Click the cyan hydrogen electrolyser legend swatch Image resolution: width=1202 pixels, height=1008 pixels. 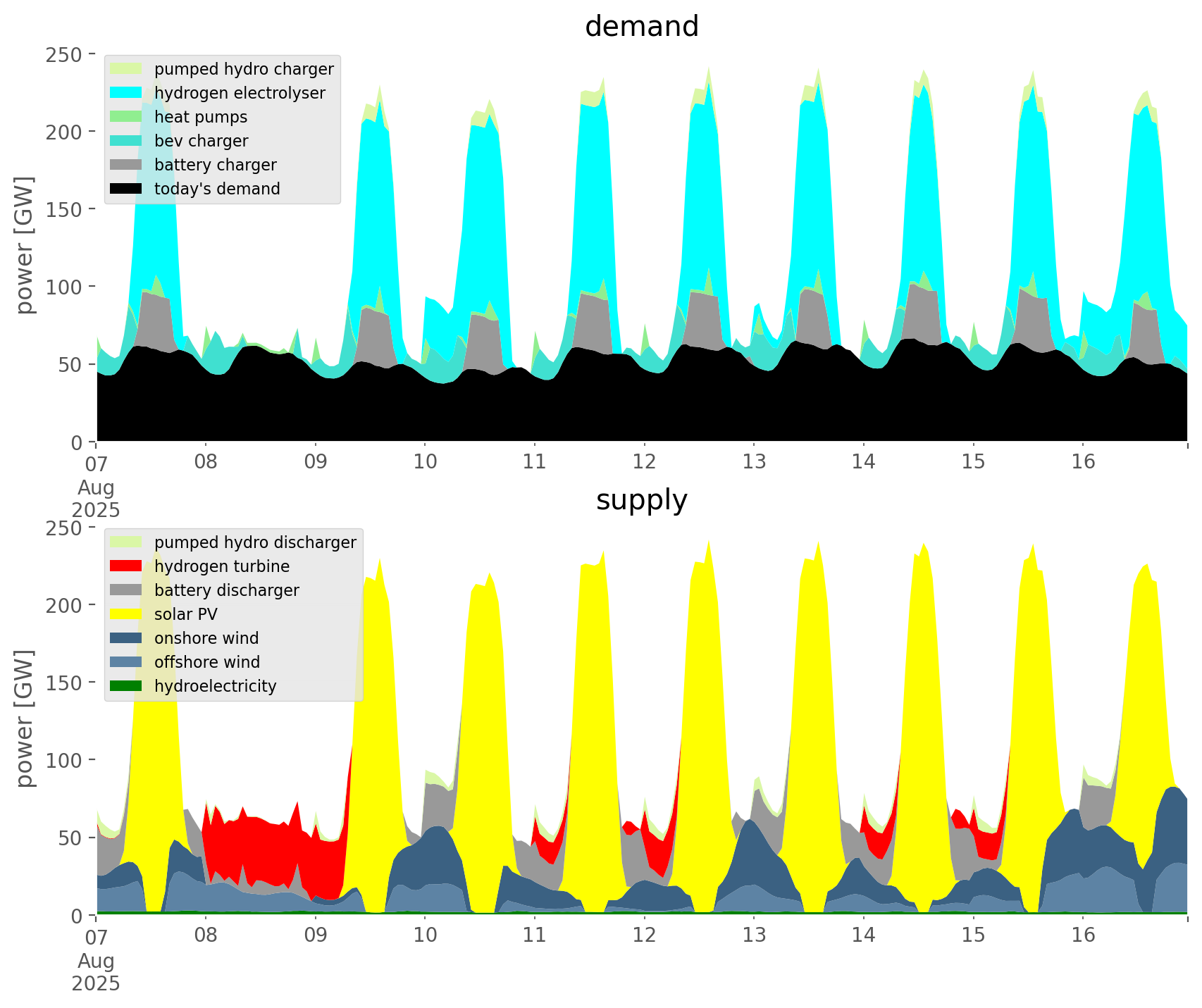127,93
